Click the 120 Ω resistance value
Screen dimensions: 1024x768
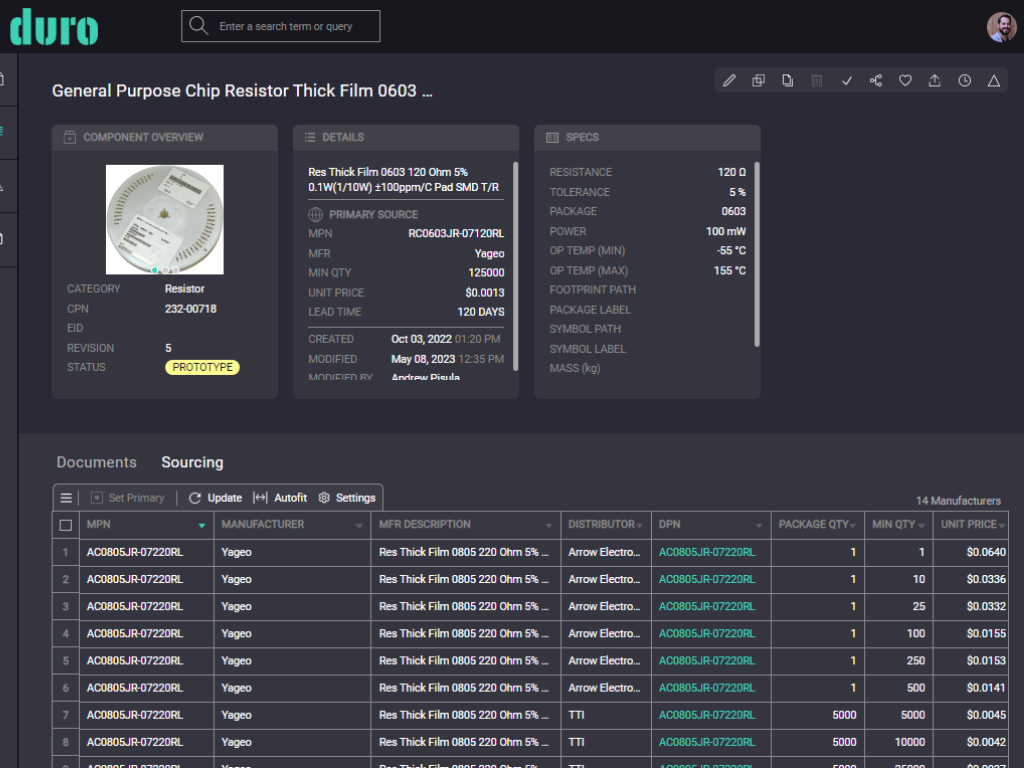(x=731, y=172)
